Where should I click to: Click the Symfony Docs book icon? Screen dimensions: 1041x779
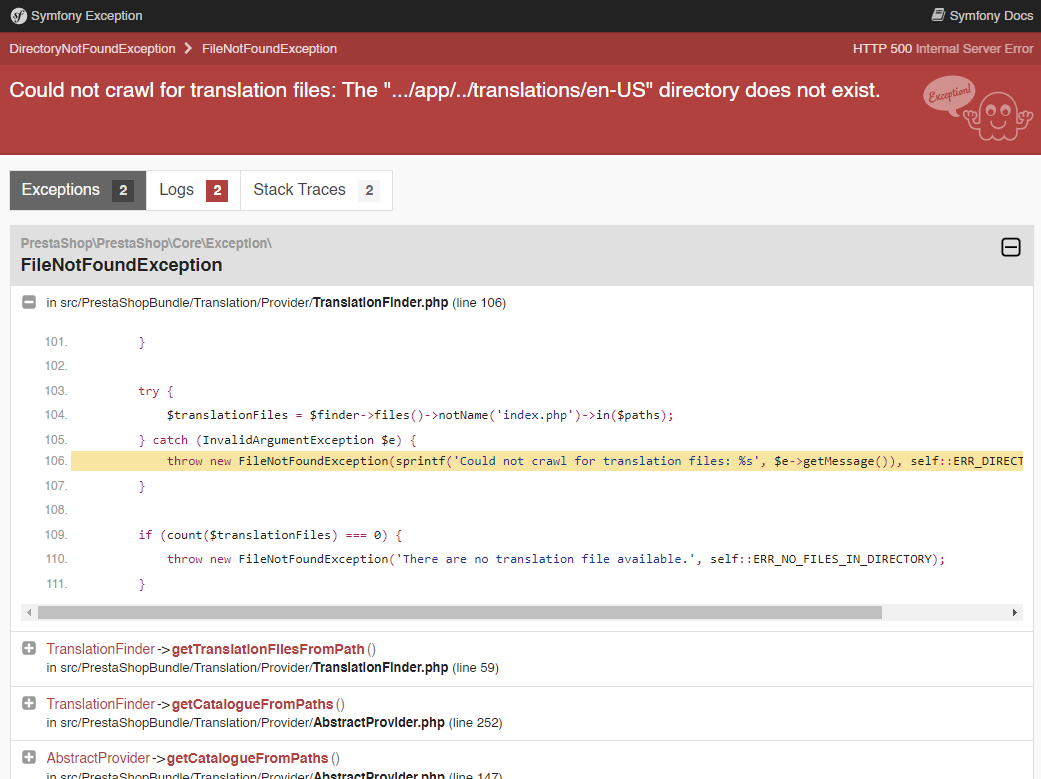click(938, 15)
